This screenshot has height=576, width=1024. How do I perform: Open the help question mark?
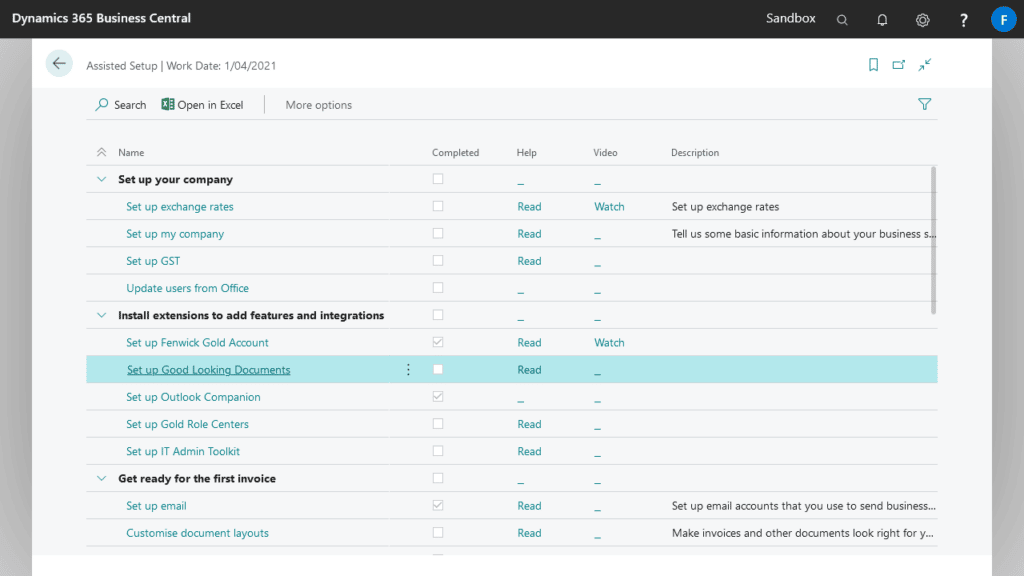(962, 19)
